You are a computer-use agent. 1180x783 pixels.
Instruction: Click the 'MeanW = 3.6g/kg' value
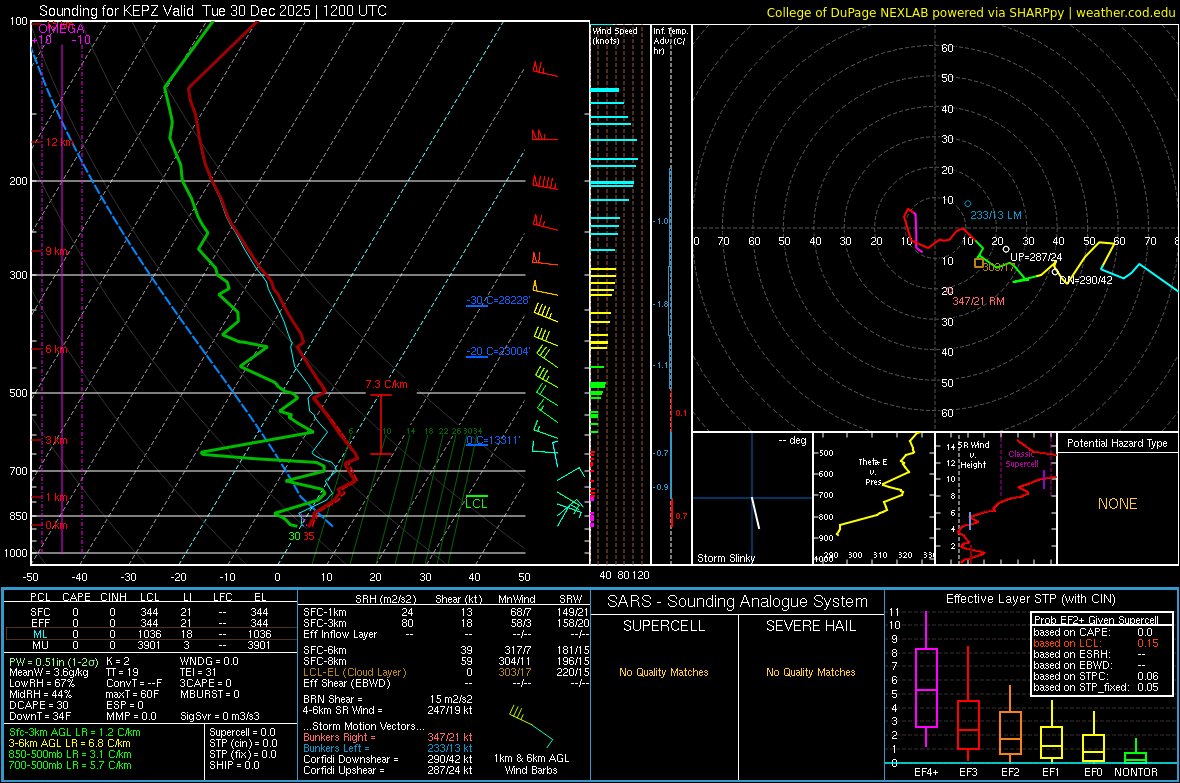(48, 672)
